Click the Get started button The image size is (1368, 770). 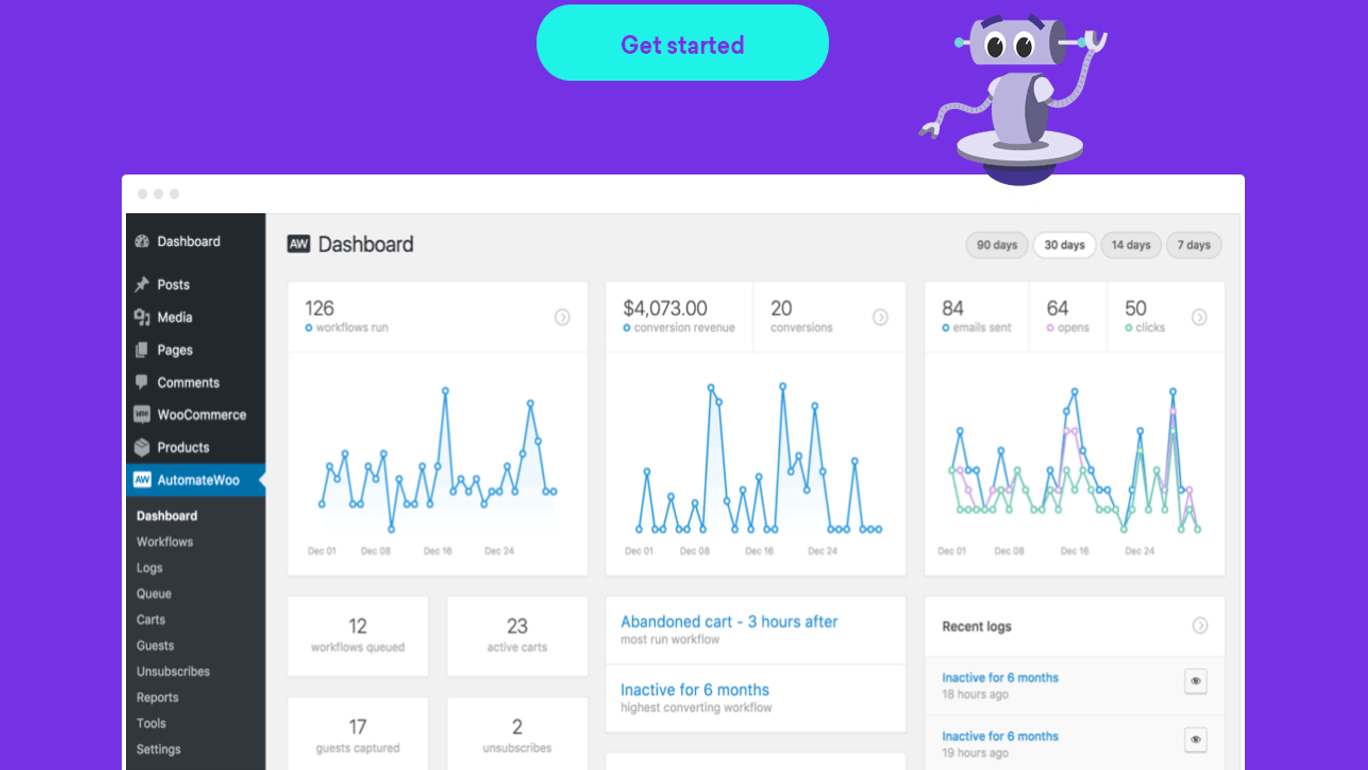click(x=682, y=43)
